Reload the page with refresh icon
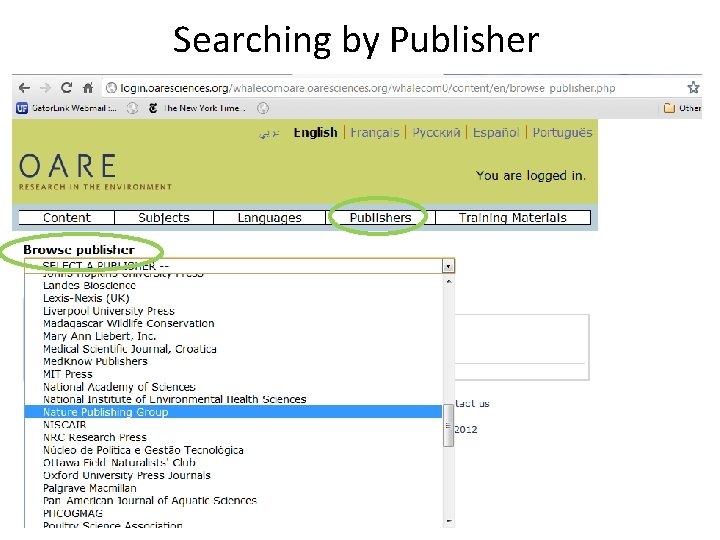Viewport: 720px width, 540px height. click(x=67, y=87)
